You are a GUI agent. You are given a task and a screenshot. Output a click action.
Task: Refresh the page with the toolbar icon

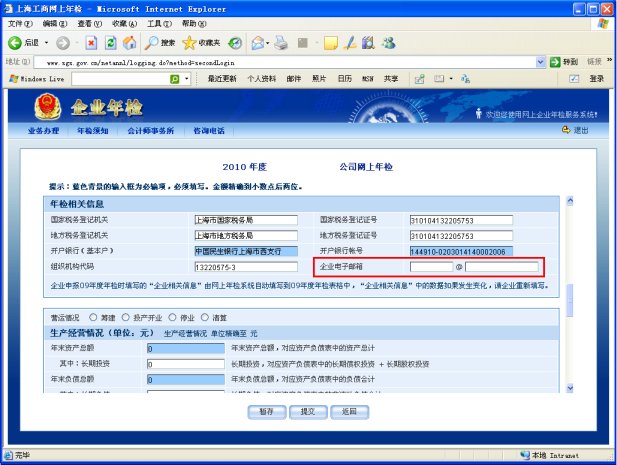pos(110,43)
